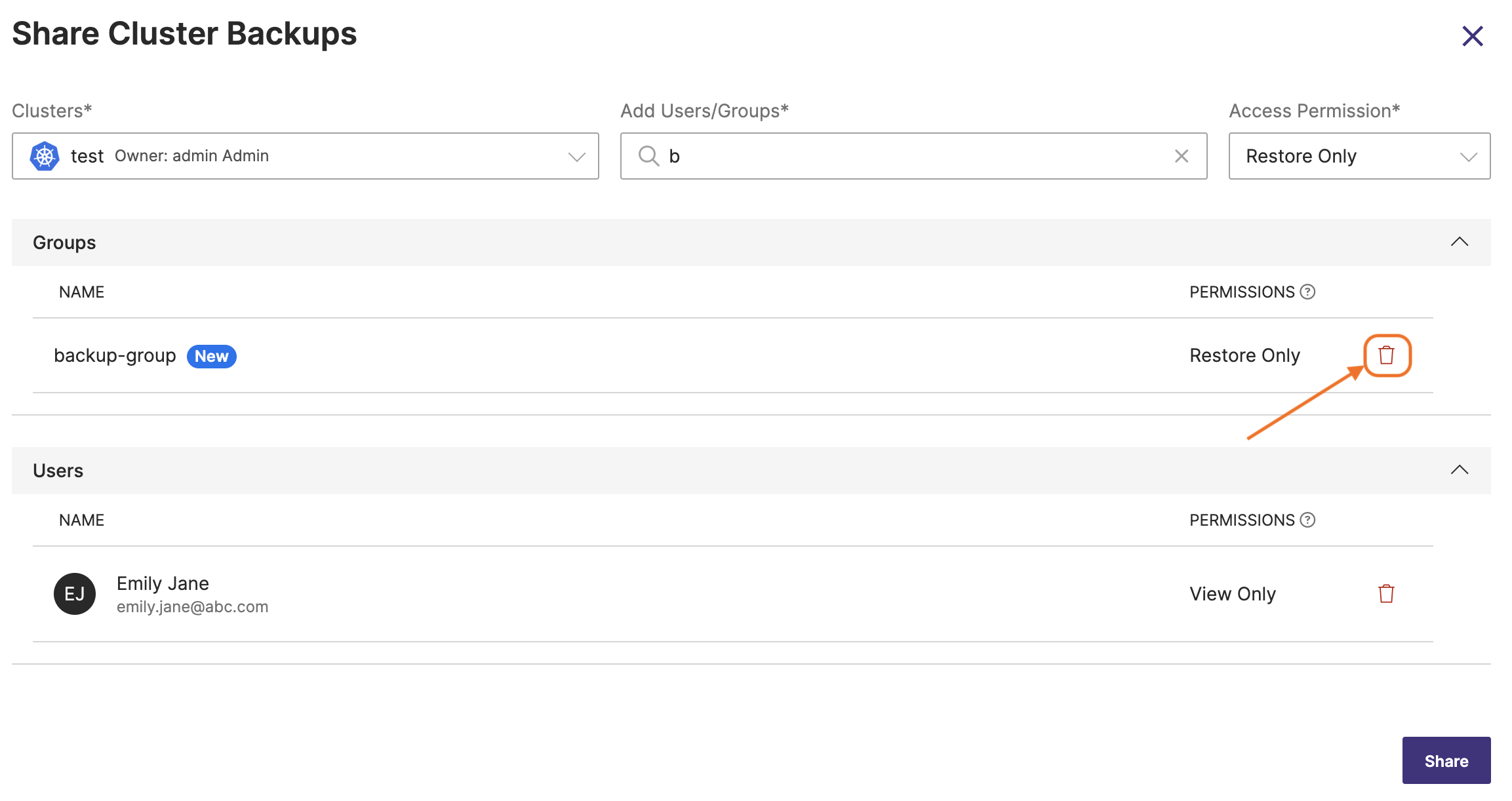Viewport: 1512px width, 801px height.
Task: Click Emily Jane's email address
Action: (x=192, y=607)
